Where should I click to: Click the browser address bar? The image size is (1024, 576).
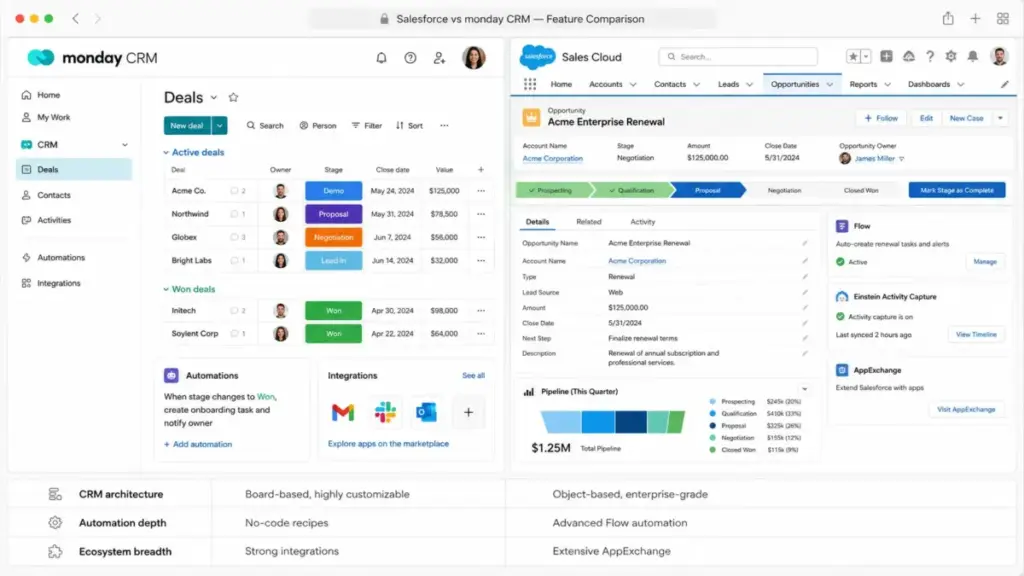click(x=513, y=19)
